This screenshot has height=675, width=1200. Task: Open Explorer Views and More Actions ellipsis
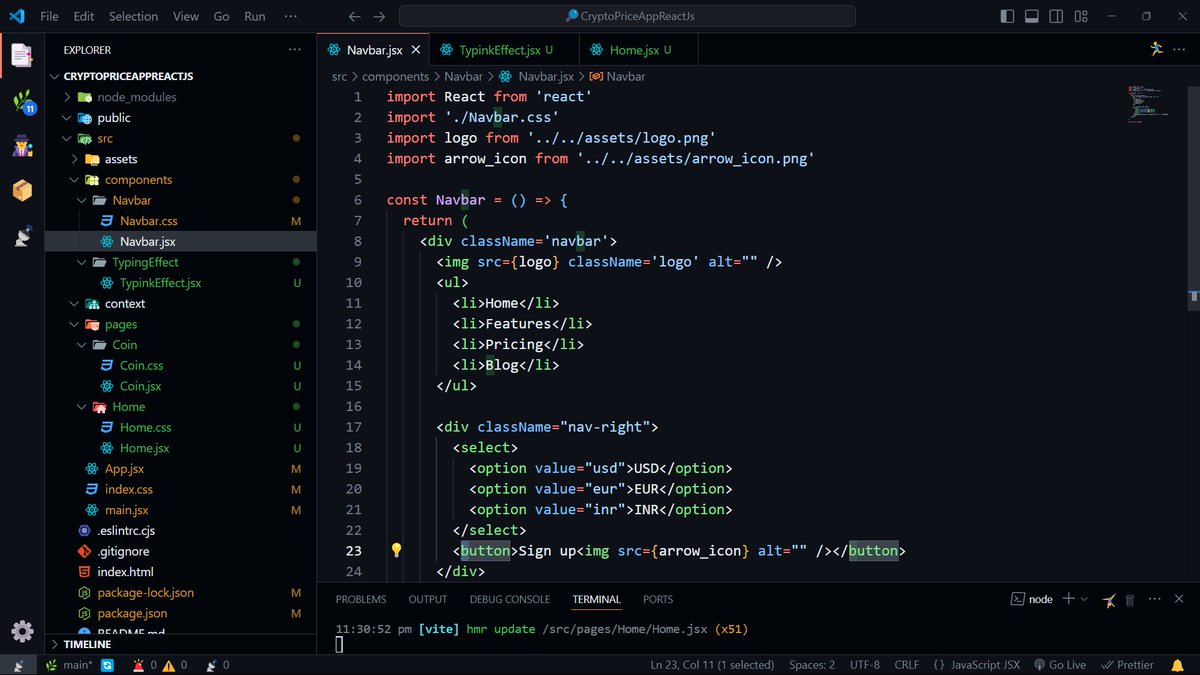click(294, 49)
